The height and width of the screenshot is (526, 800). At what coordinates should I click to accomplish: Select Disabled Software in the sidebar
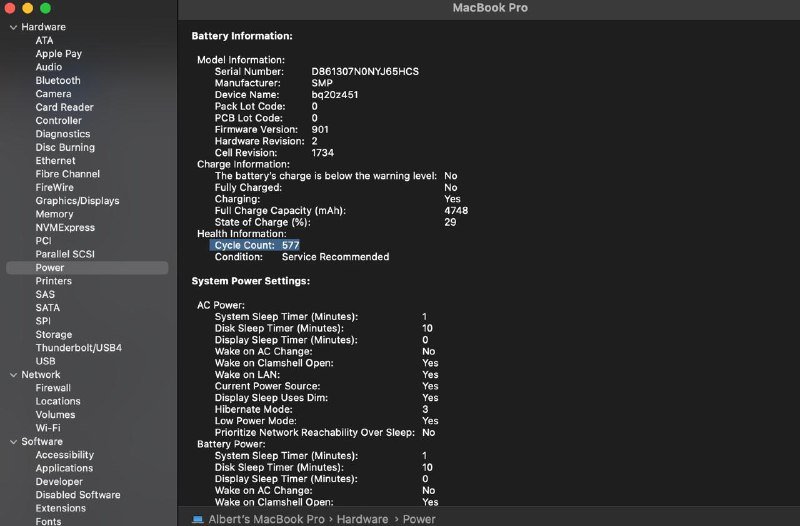(78, 495)
